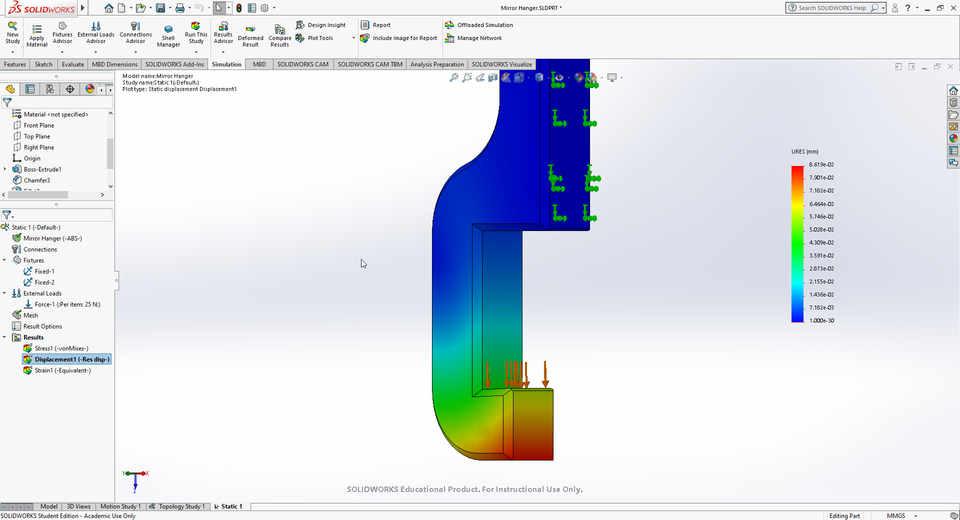960x520 pixels.
Task: Collapse the Fixtures folder
Action: [x=5, y=260]
